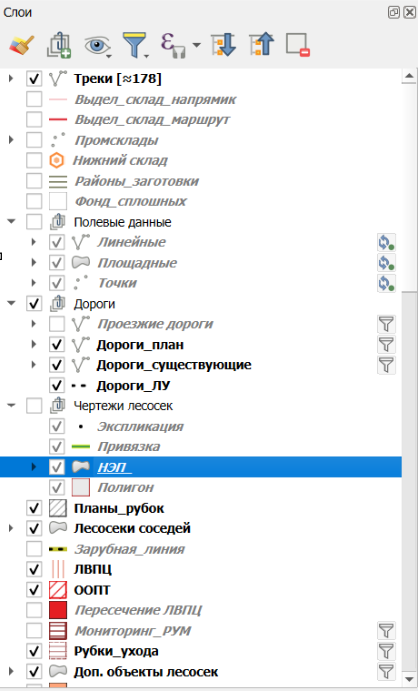Click the group icon of Чертежи лесосек
This screenshot has width=418, height=691.
pos(58,405)
